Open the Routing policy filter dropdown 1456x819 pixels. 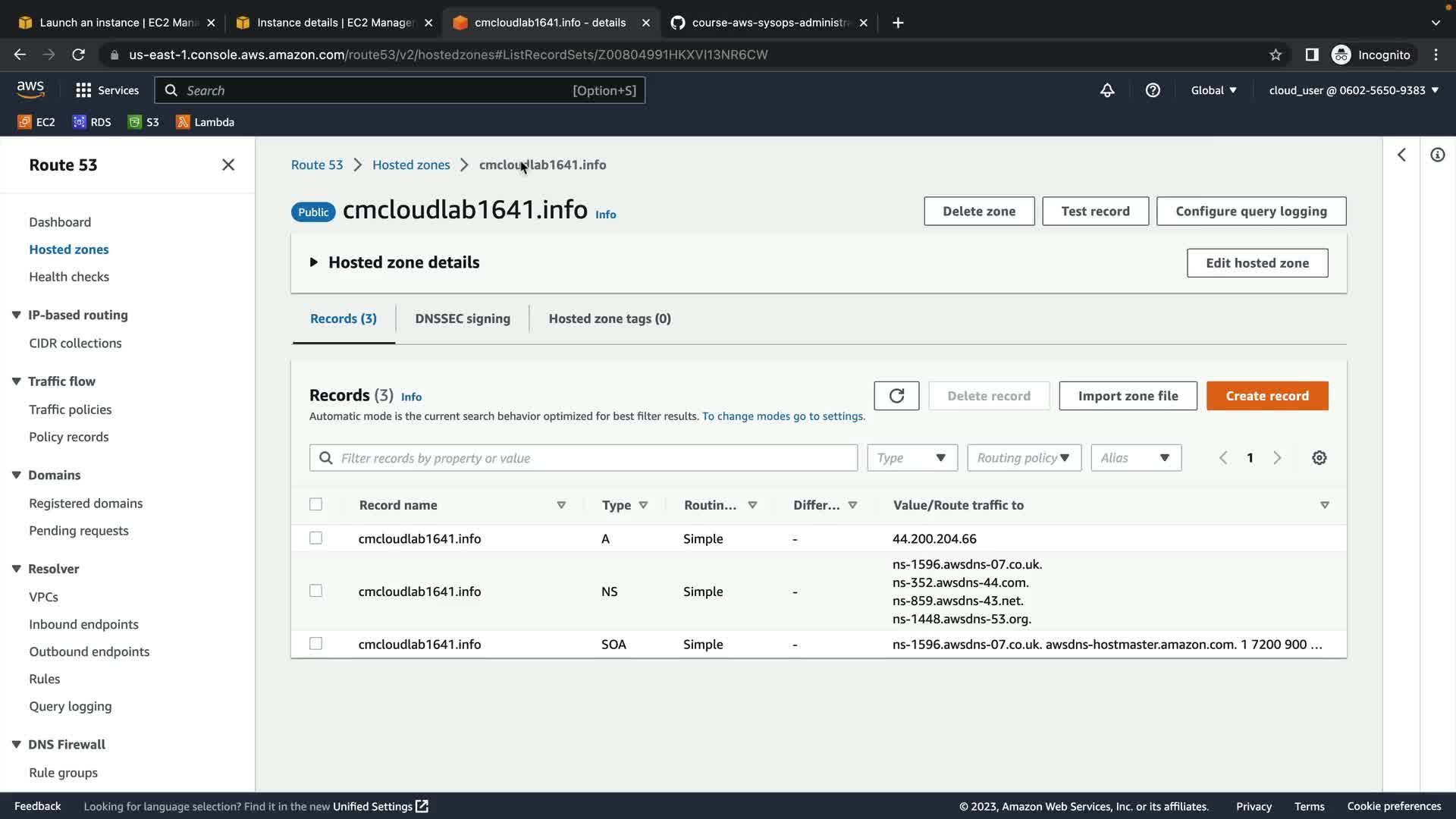point(1024,458)
